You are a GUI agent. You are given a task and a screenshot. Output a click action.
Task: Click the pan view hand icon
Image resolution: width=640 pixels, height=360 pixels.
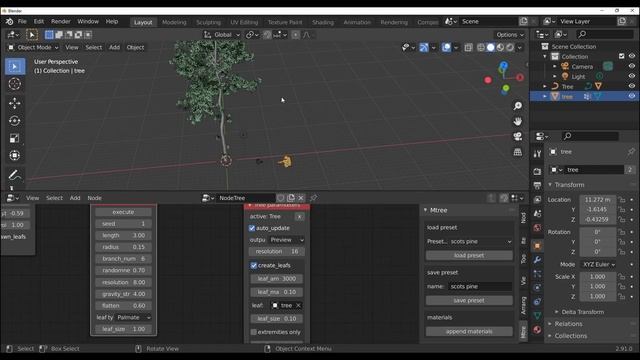(518, 121)
